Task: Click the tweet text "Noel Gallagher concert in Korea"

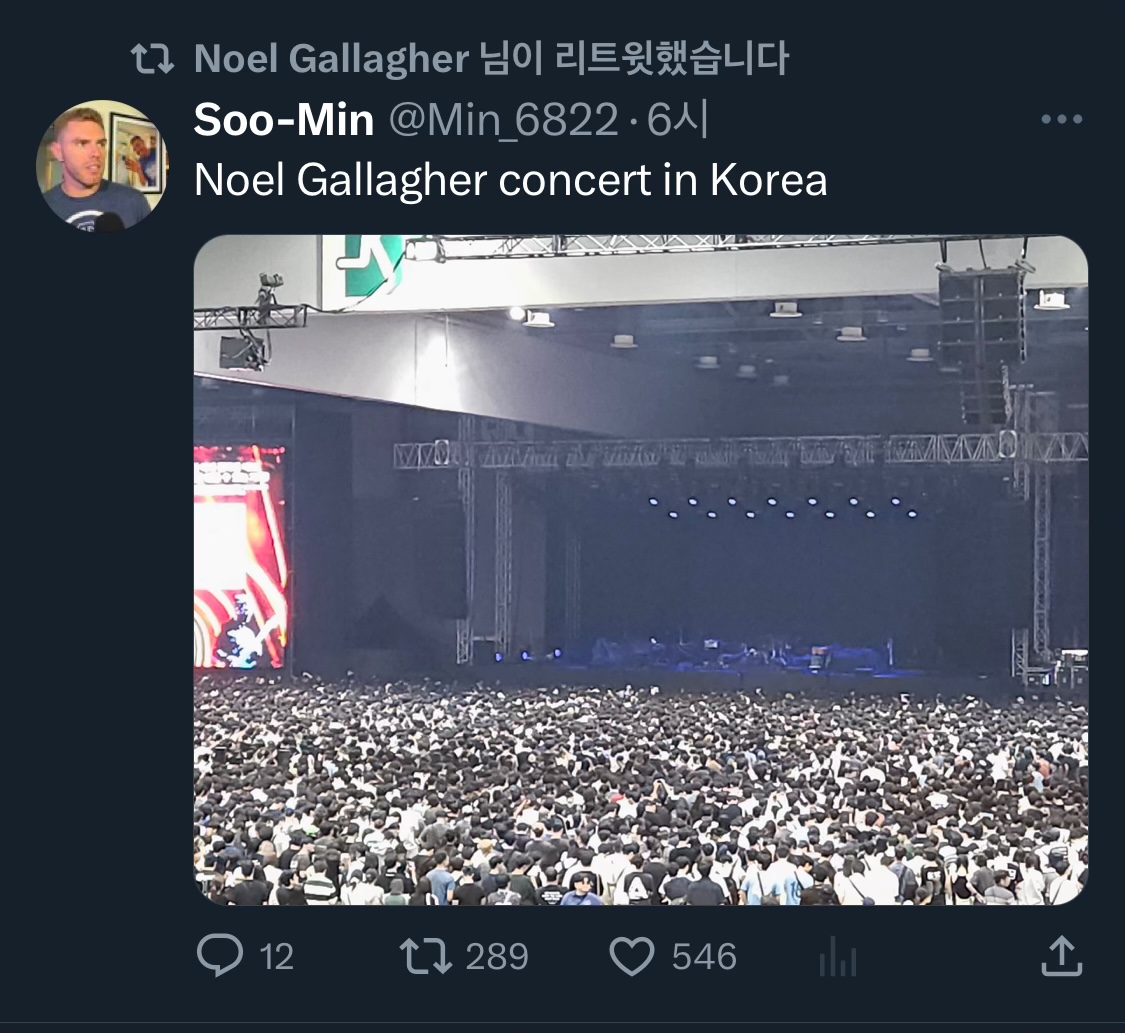Action: pyautogui.click(x=510, y=180)
